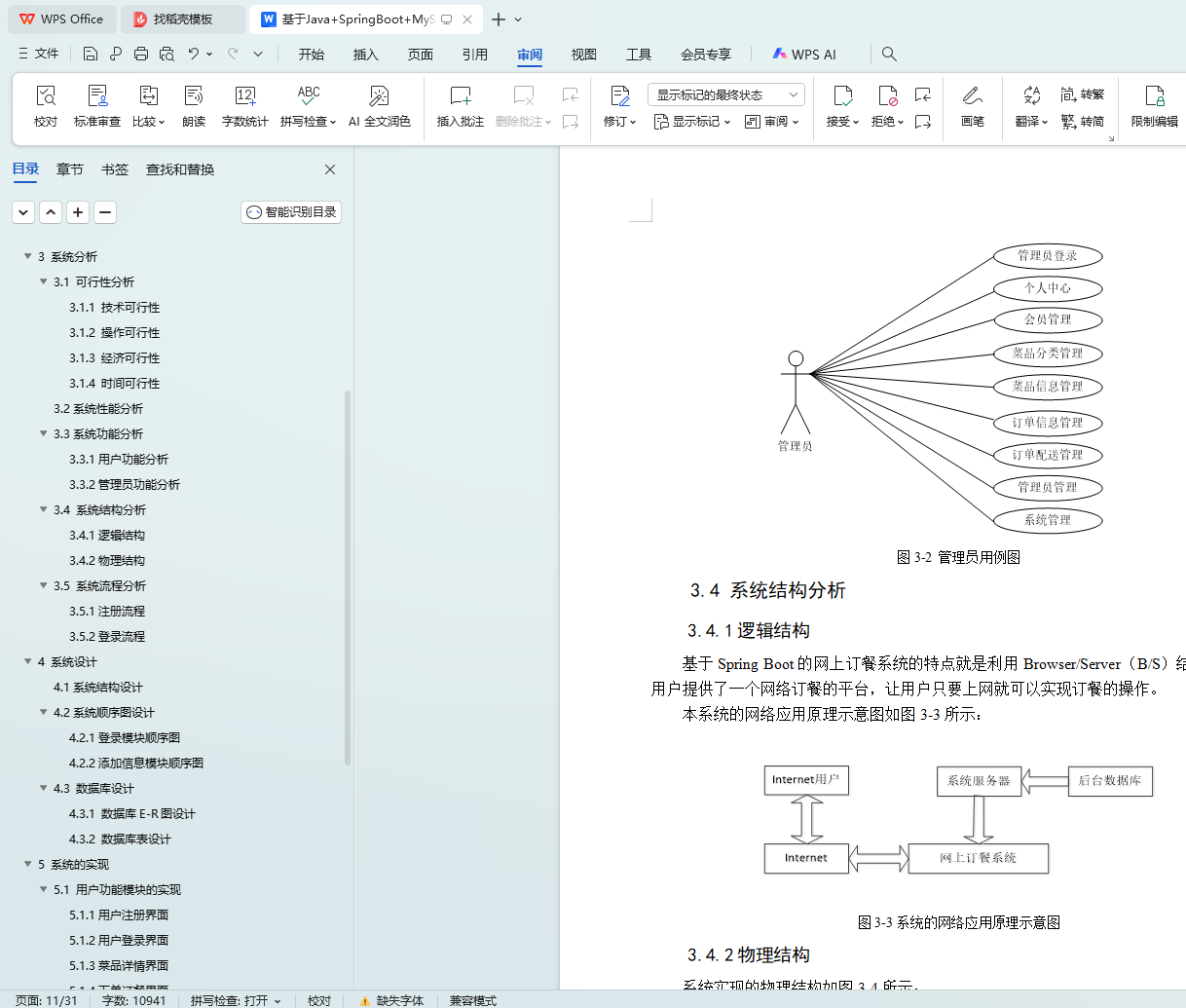Click the expand-level plus button in outline
This screenshot has height=1008, width=1186.
coord(78,211)
